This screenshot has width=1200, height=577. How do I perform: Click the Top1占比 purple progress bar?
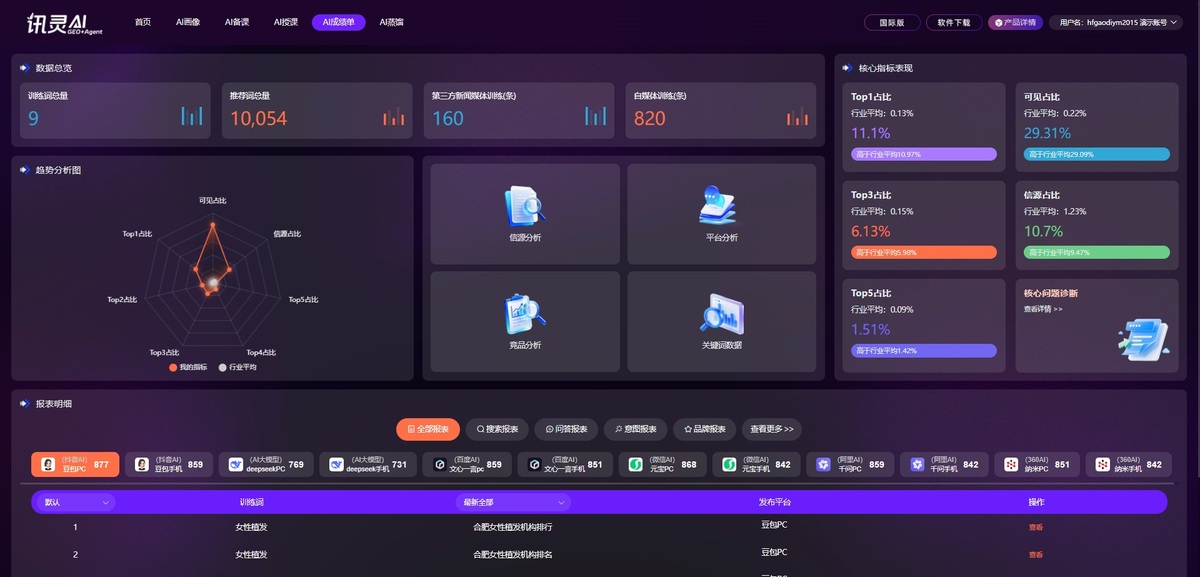pyautogui.click(x=923, y=154)
